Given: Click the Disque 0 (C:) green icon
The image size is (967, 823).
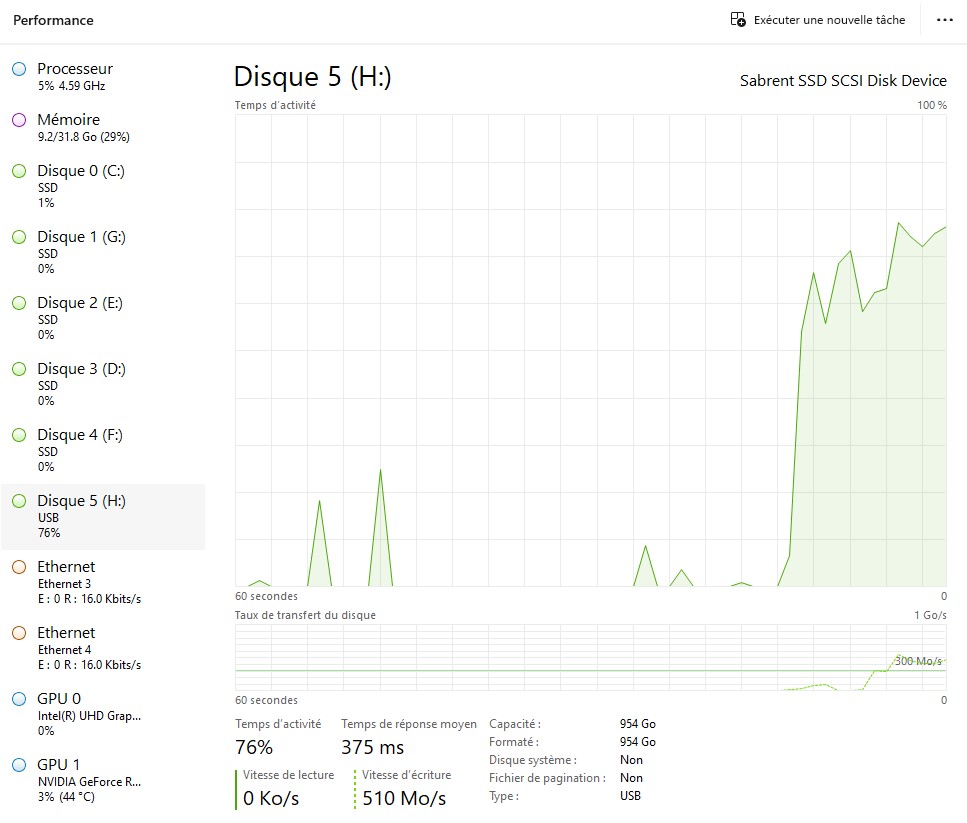Looking at the screenshot, I should [x=18, y=171].
